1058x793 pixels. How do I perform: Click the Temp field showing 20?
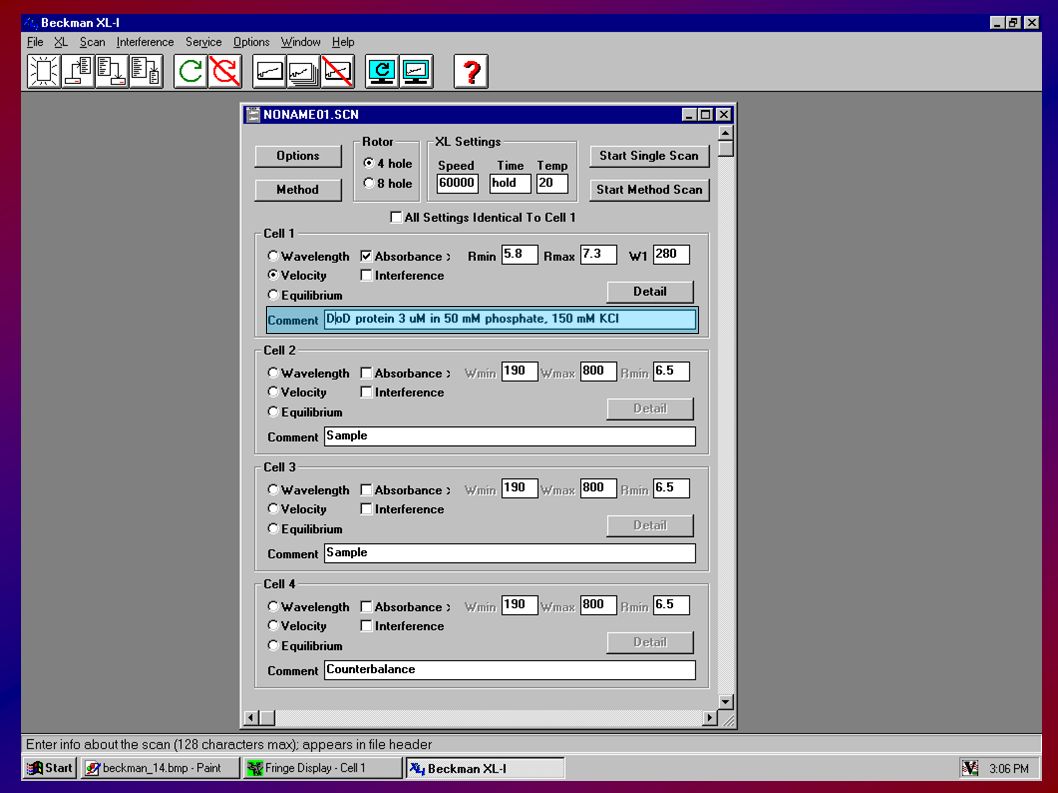point(552,183)
